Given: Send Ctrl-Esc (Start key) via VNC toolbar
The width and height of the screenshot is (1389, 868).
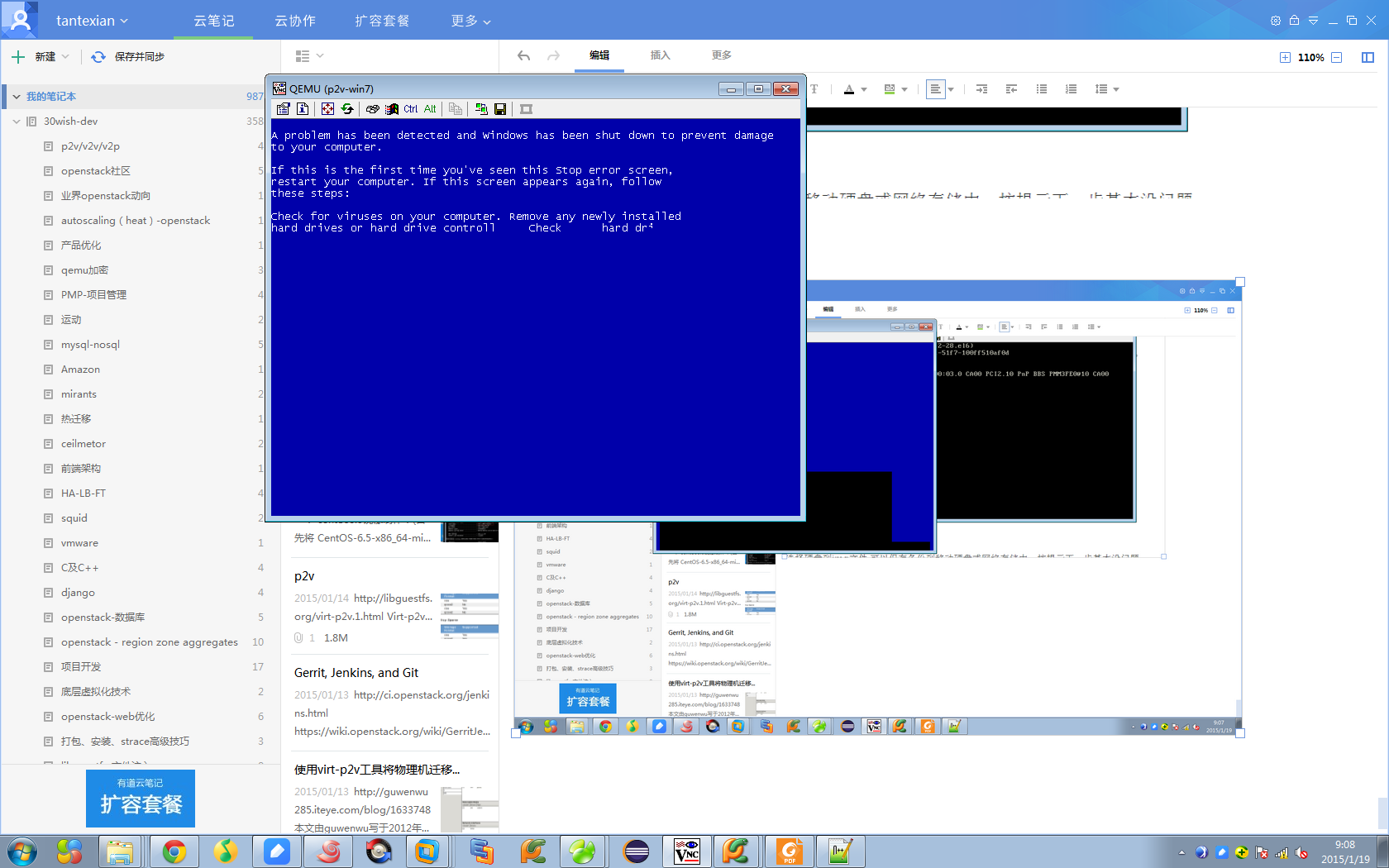Looking at the screenshot, I should click(x=392, y=109).
